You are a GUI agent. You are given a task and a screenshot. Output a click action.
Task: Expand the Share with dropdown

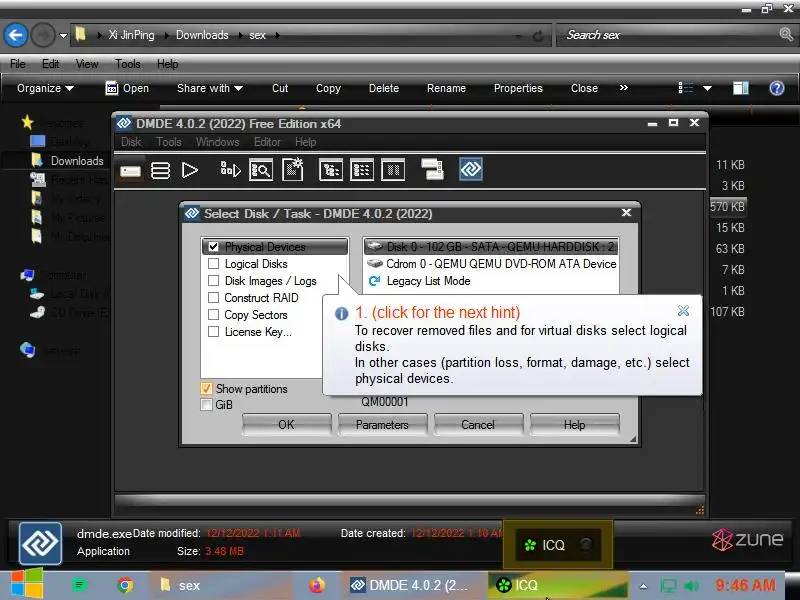coord(209,88)
